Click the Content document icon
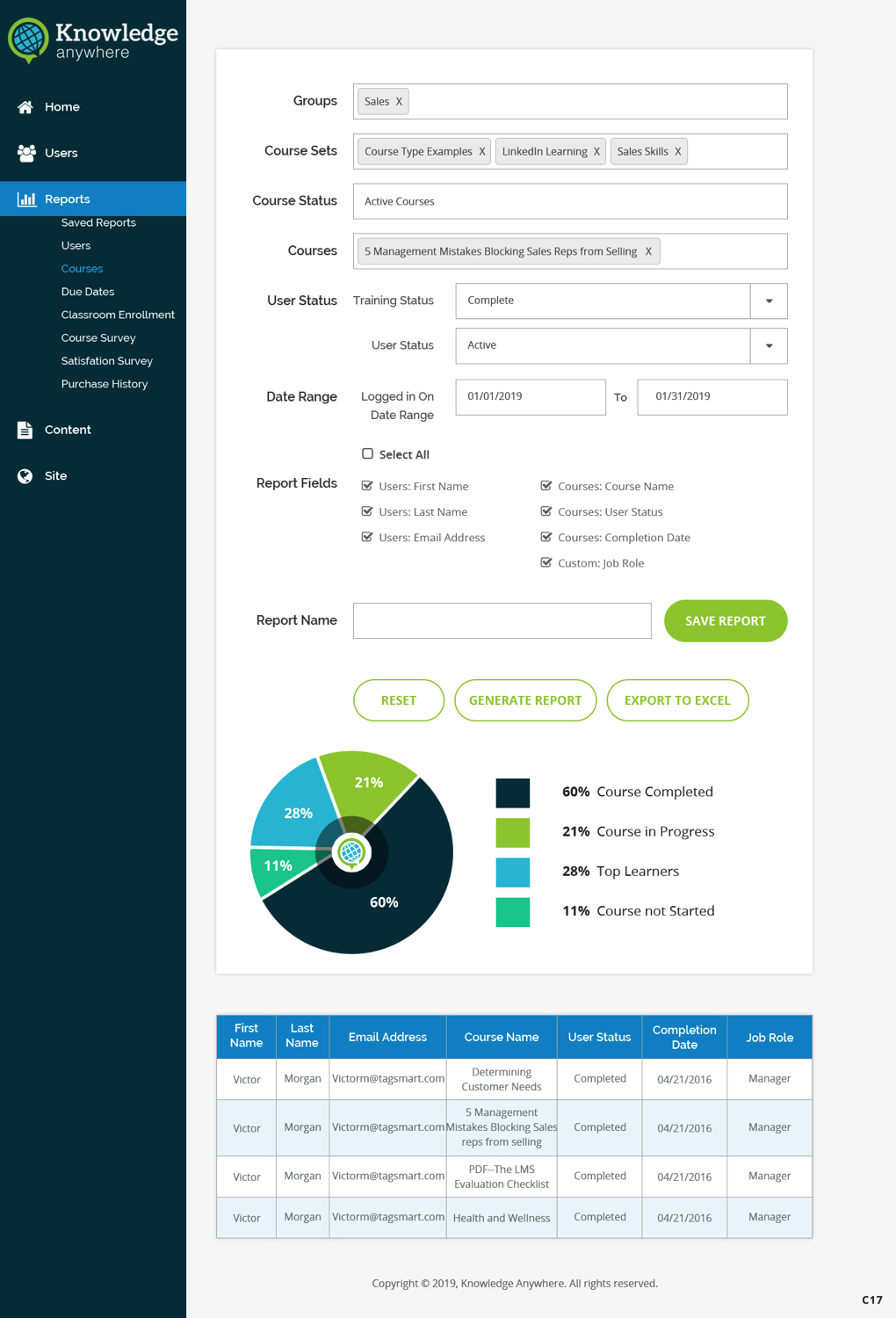Image resolution: width=896 pixels, height=1318 pixels. coord(25,430)
